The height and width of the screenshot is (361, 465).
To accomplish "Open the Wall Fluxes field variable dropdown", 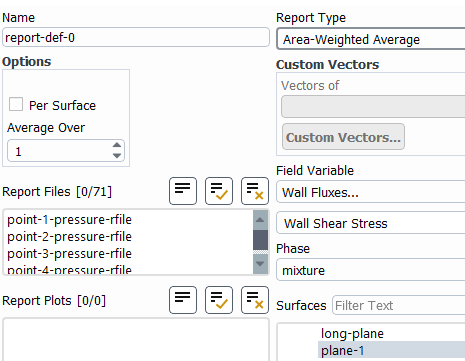I will pyautogui.click(x=371, y=192).
